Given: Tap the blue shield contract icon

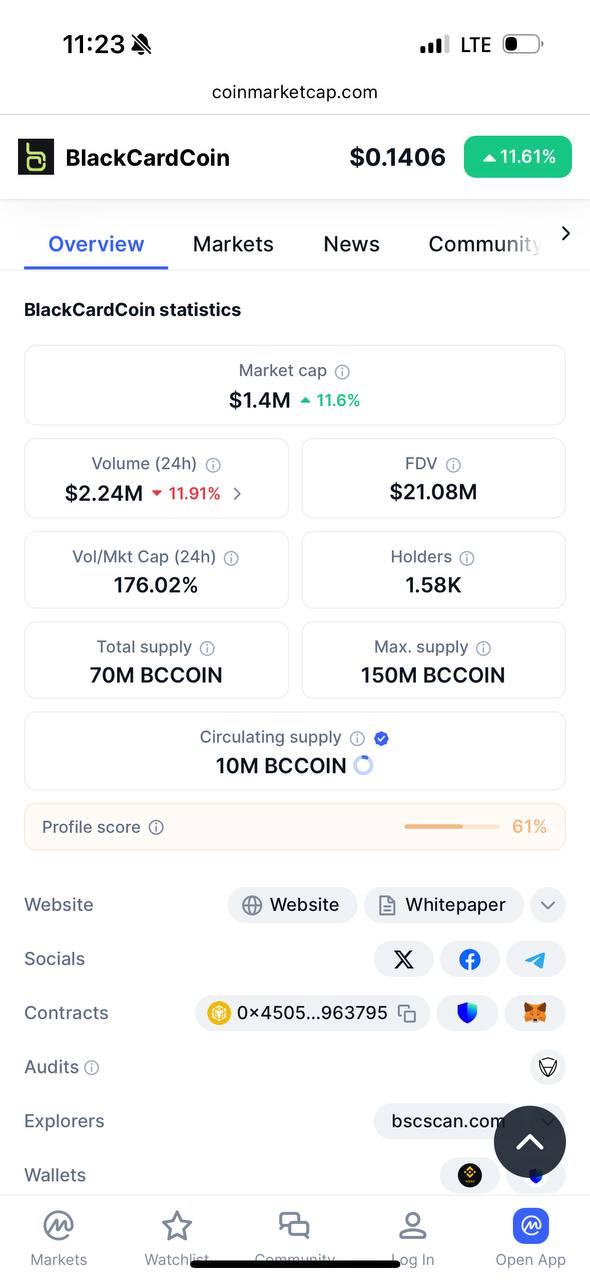Looking at the screenshot, I should coord(467,1013).
